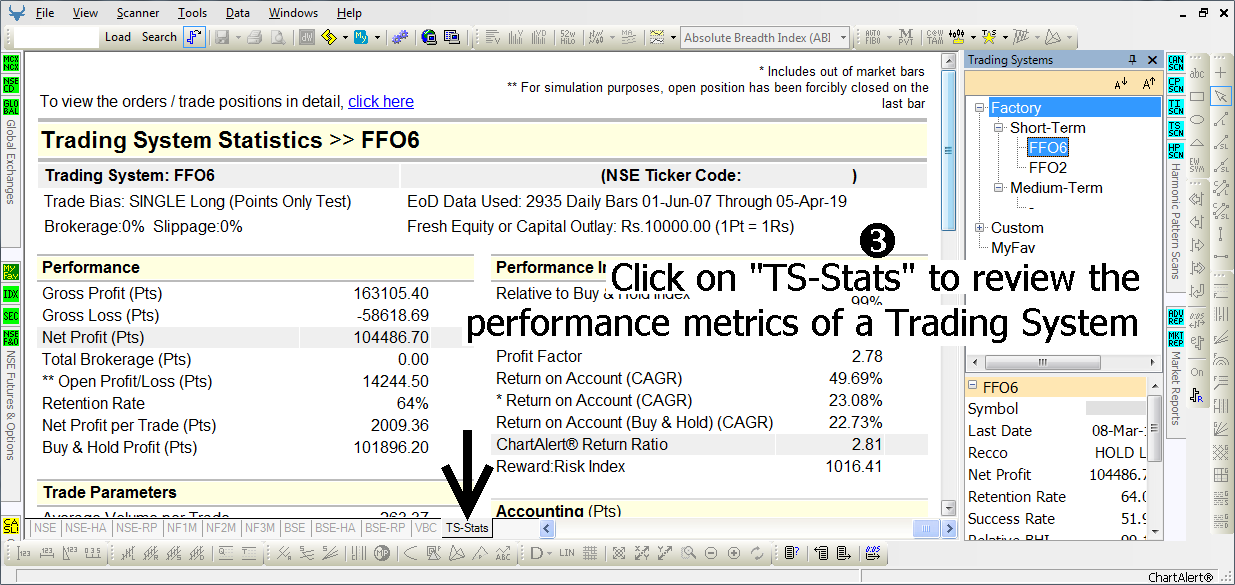This screenshot has width=1235, height=585.
Task: Switch to the BSE-RP tab
Action: point(385,527)
